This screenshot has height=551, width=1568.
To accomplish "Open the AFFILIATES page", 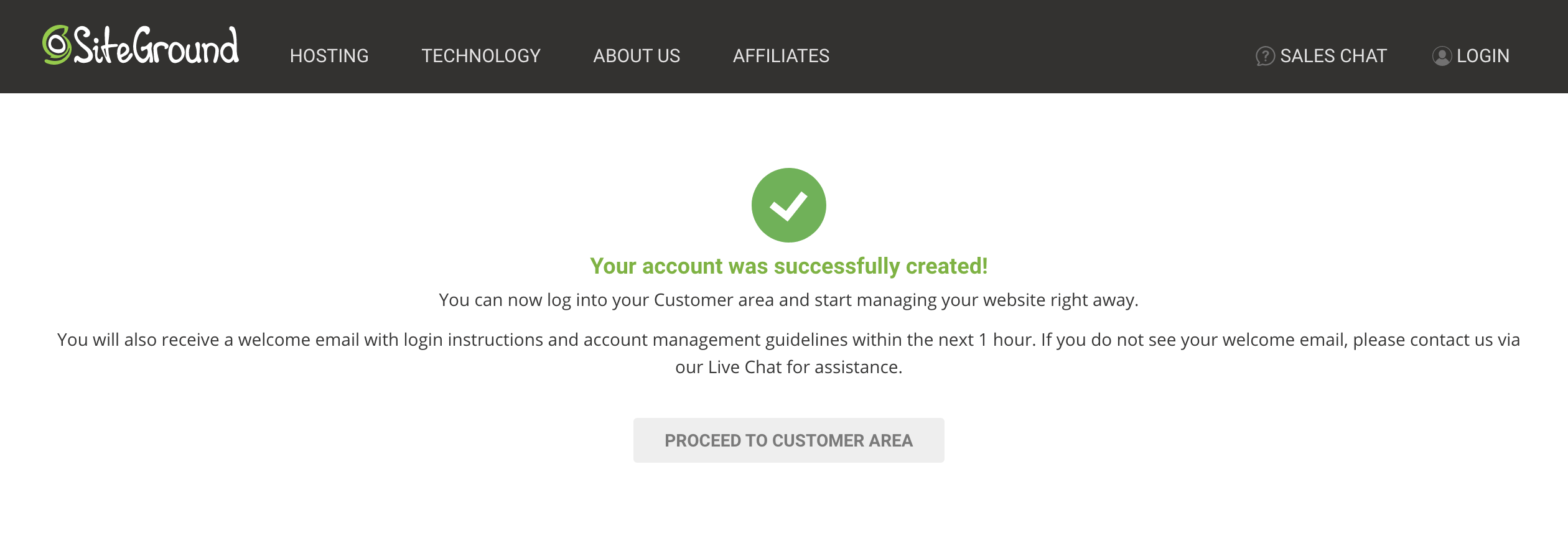I will click(781, 56).
